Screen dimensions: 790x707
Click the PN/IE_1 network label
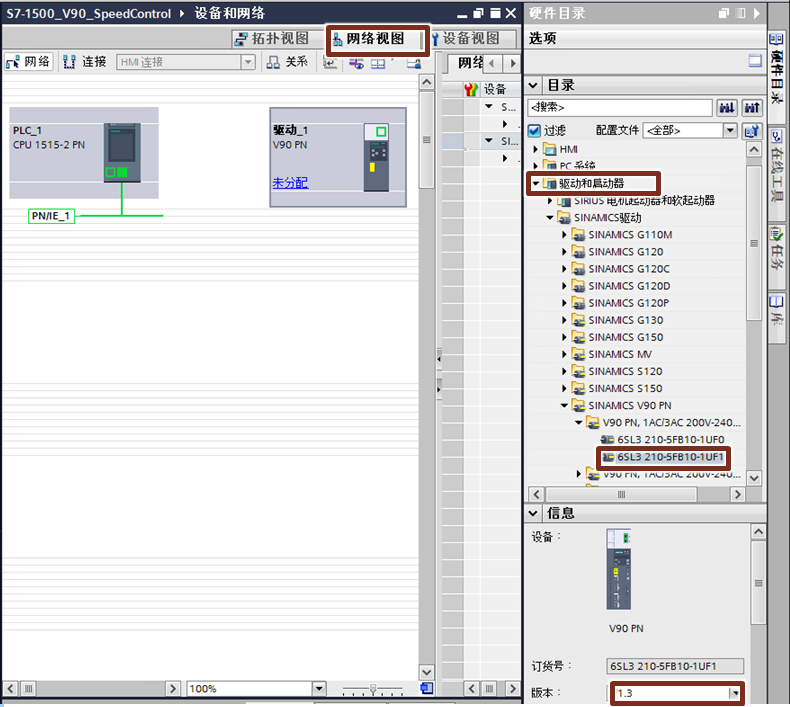coord(51,216)
